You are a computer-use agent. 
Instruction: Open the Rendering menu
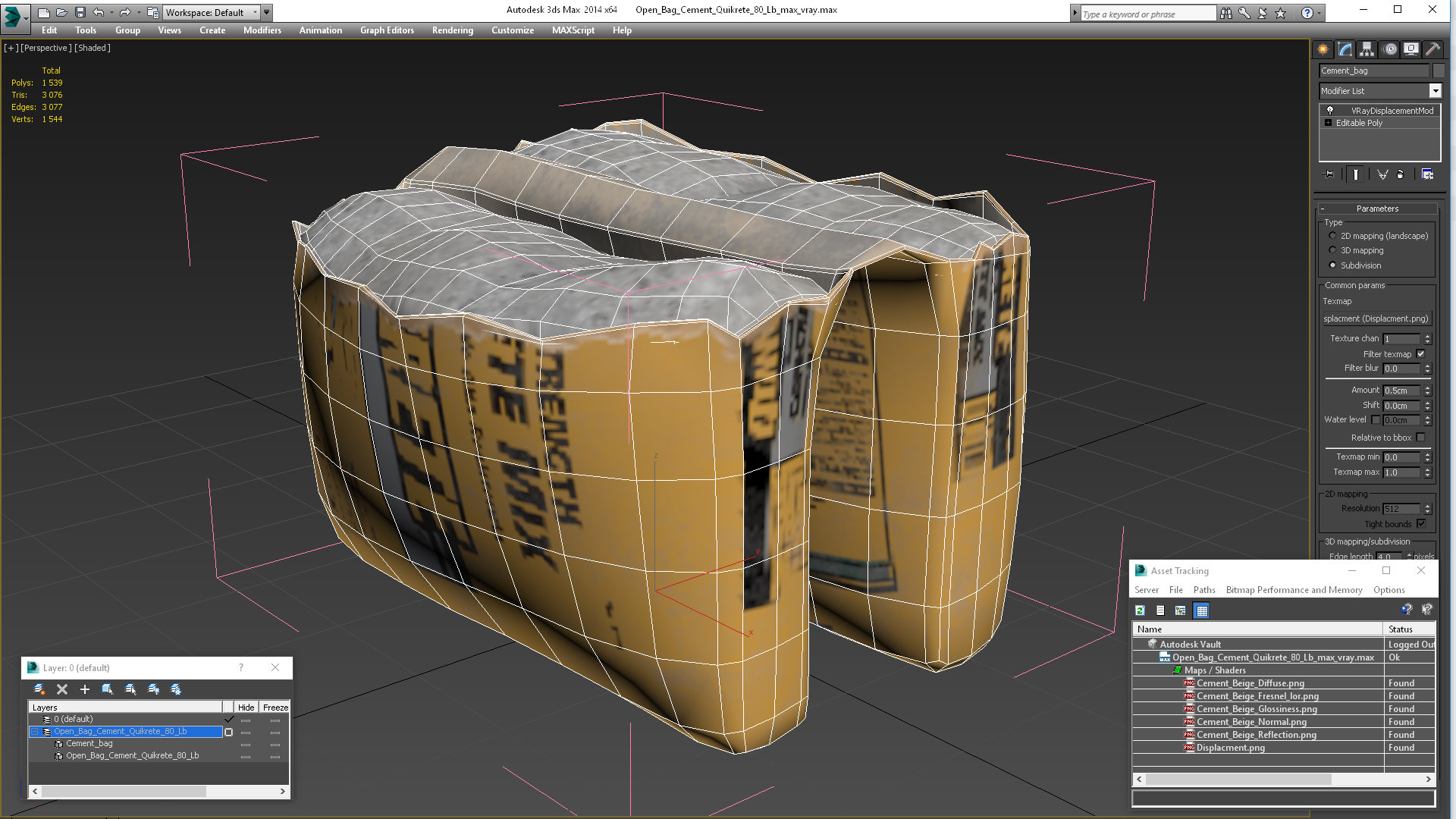tap(452, 30)
